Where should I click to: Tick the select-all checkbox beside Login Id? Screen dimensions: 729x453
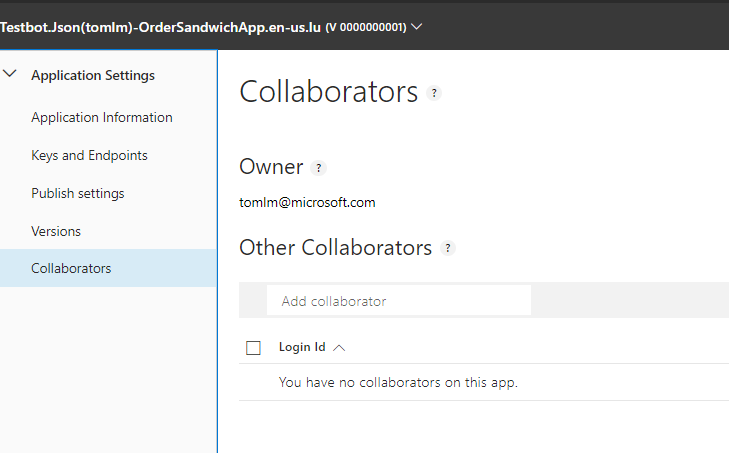[253, 348]
